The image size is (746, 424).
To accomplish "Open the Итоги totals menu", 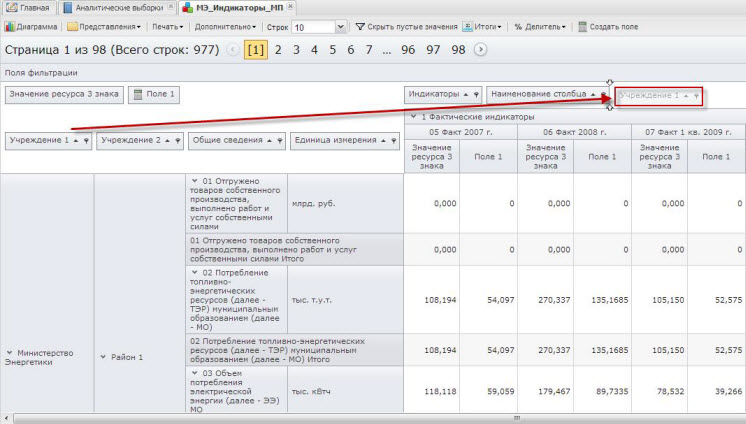I will pos(482,27).
